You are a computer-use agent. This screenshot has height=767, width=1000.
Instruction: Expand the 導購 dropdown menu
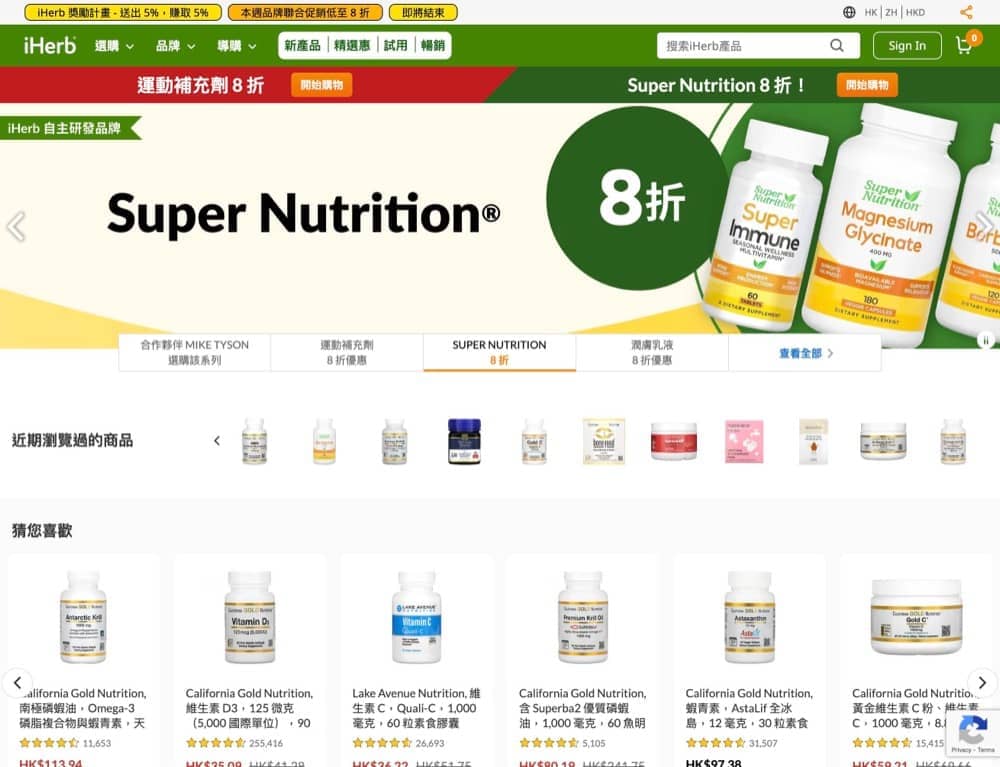[x=237, y=46]
